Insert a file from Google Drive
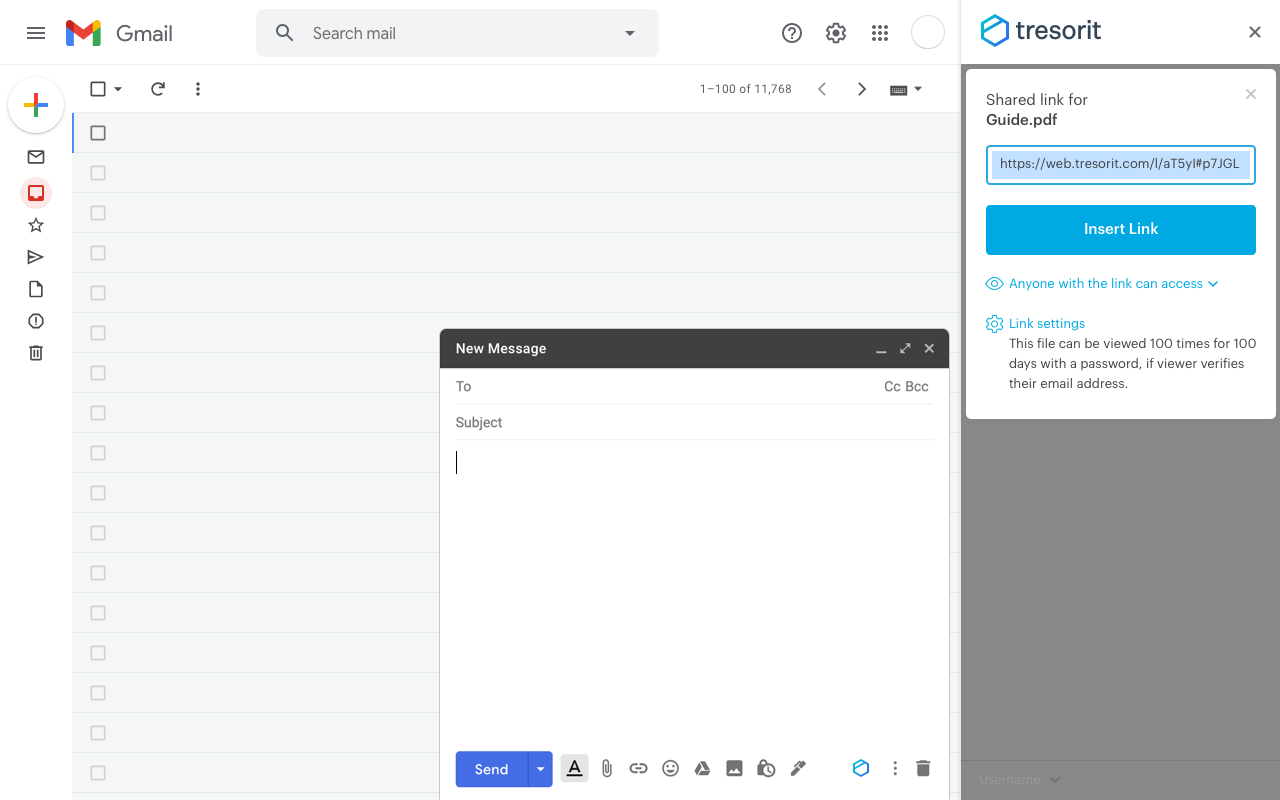Screen dimensions: 1280x800 tap(702, 768)
